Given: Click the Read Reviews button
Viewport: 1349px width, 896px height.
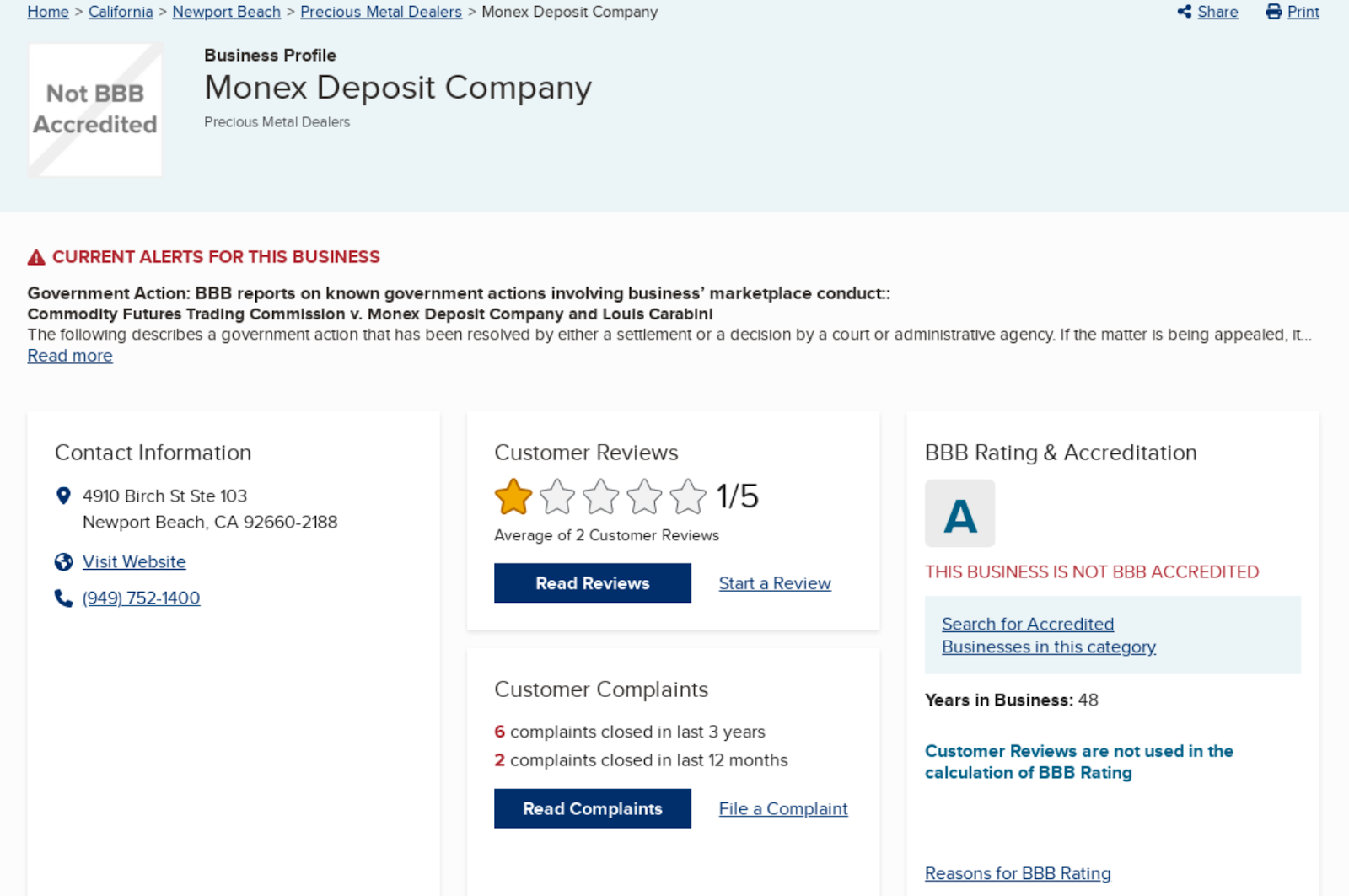Looking at the screenshot, I should point(593,583).
